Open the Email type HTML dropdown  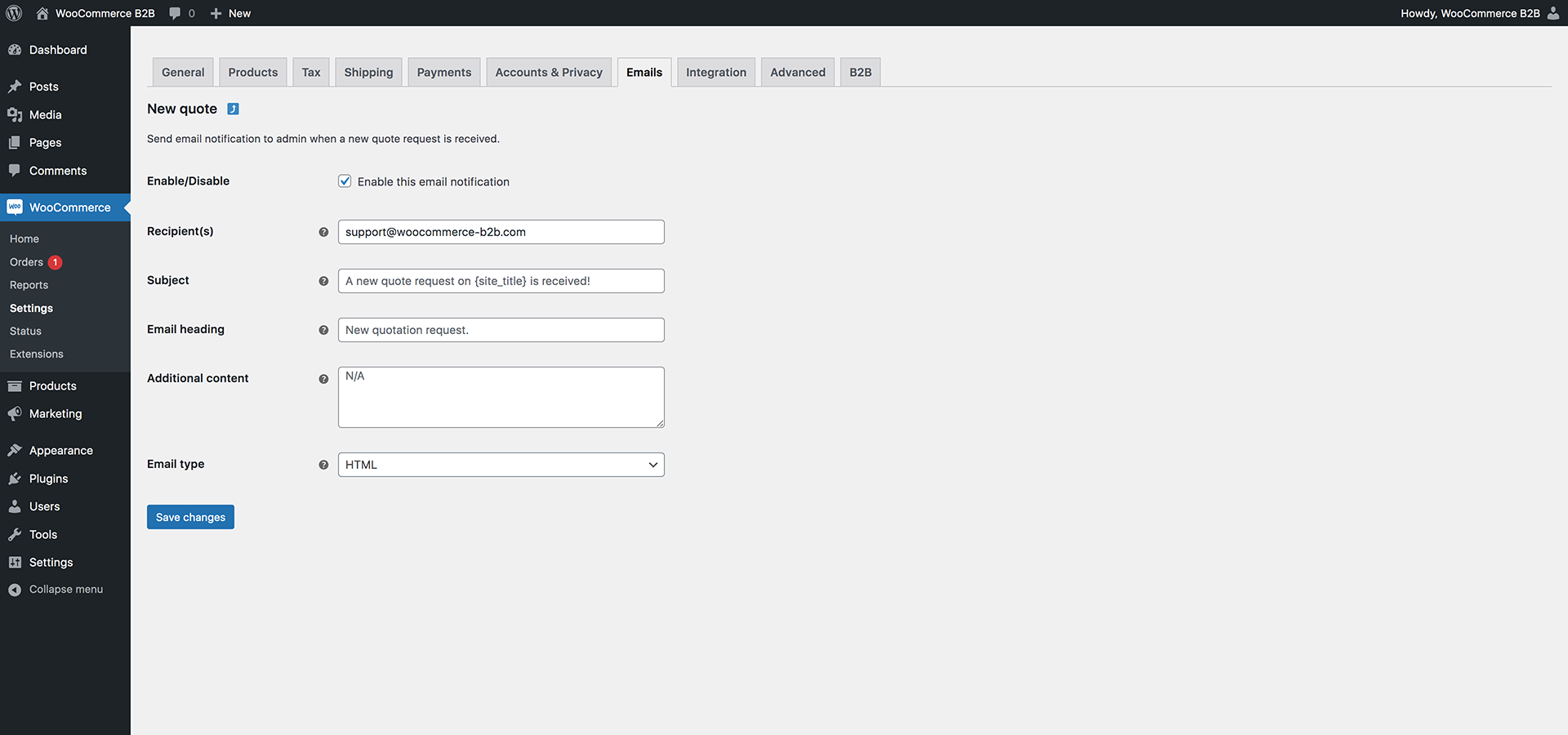click(x=501, y=465)
